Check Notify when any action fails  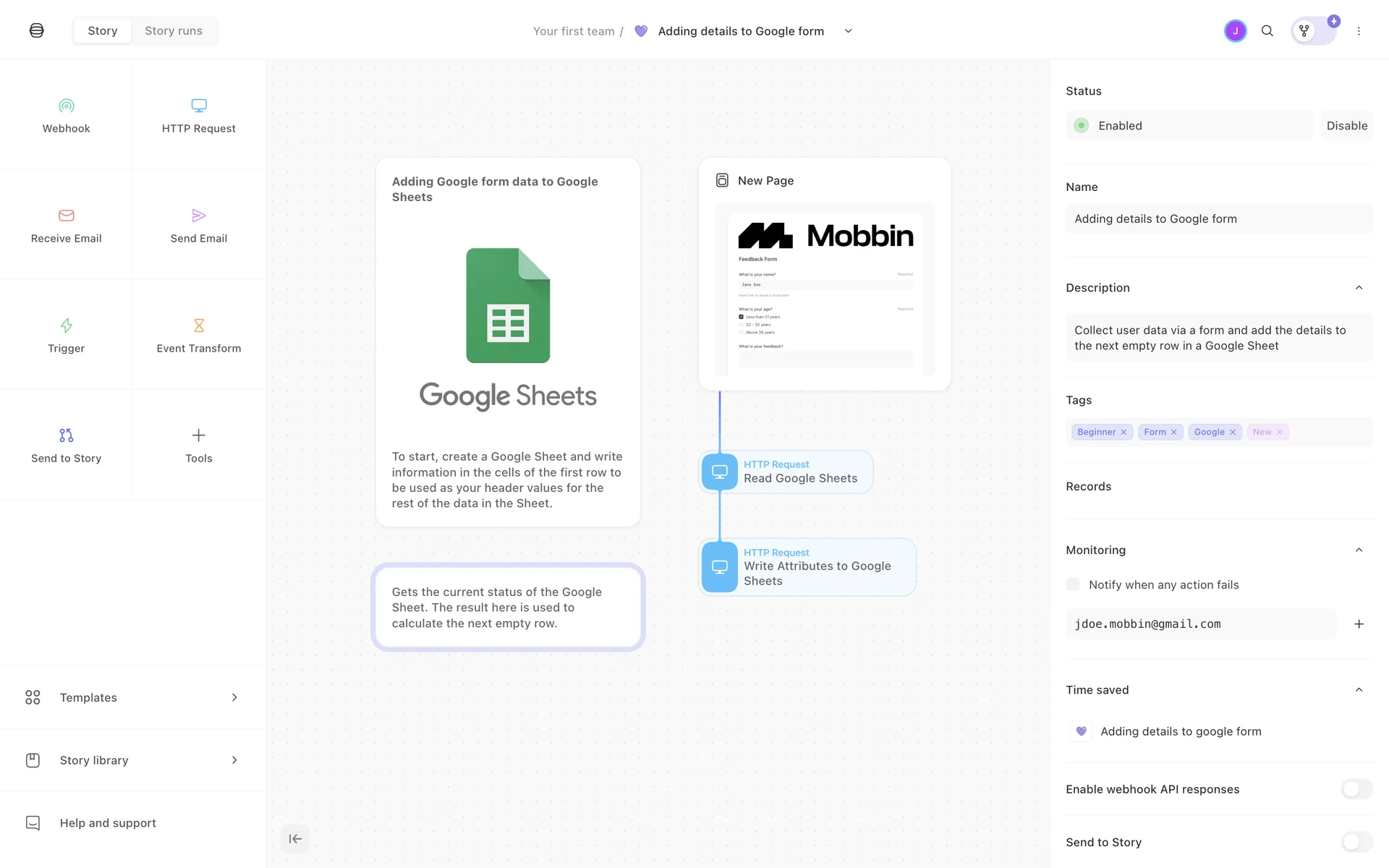(1073, 584)
